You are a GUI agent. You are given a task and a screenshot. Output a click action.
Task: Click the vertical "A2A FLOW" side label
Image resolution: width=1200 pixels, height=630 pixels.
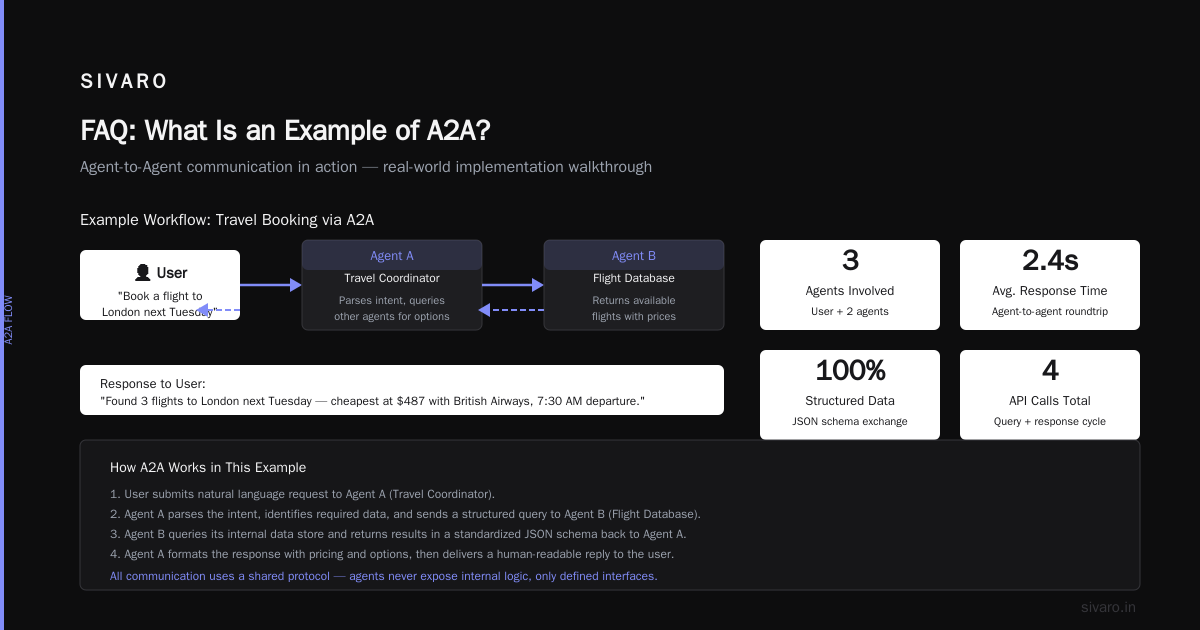coord(9,320)
